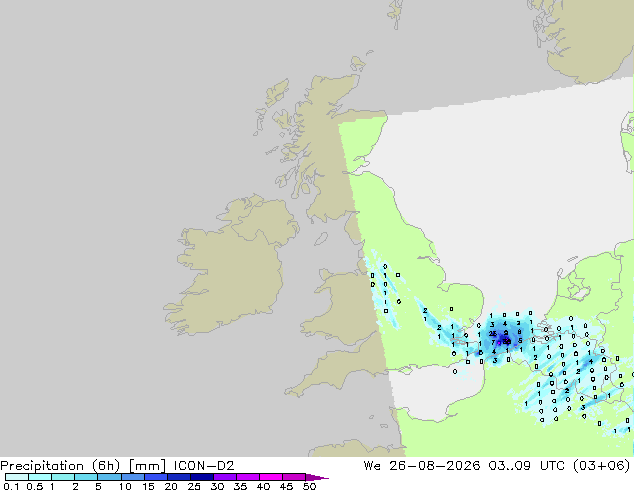The image size is (634, 490).
Task: Click the over-50 mm arrow legend tip
Action: click(x=317, y=477)
